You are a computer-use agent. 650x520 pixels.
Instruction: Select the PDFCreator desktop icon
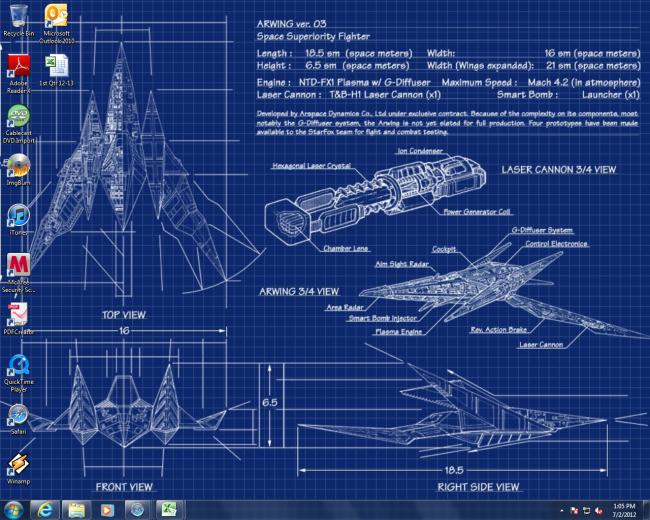(19, 318)
